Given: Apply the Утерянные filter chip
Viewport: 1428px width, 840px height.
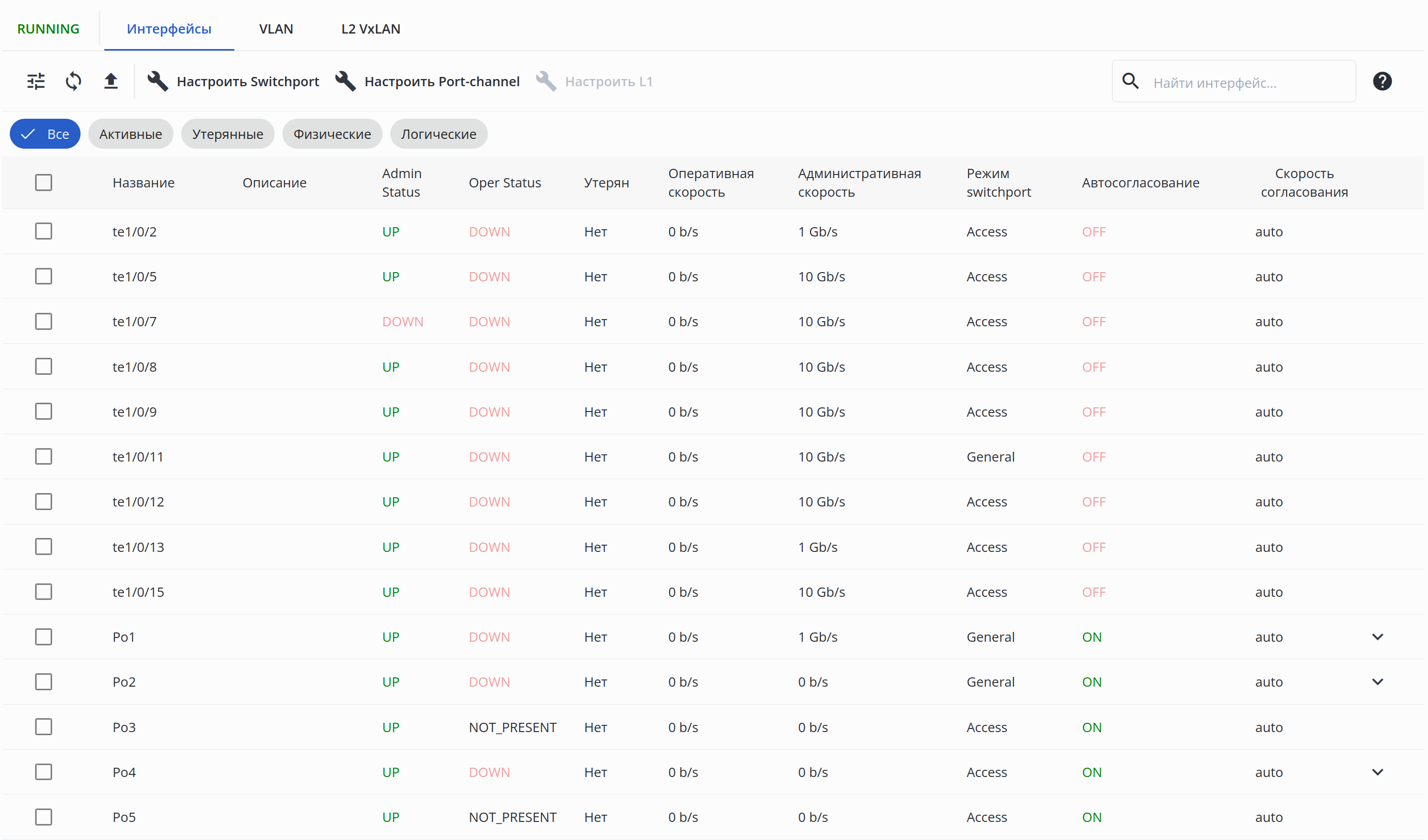Looking at the screenshot, I should [x=227, y=134].
